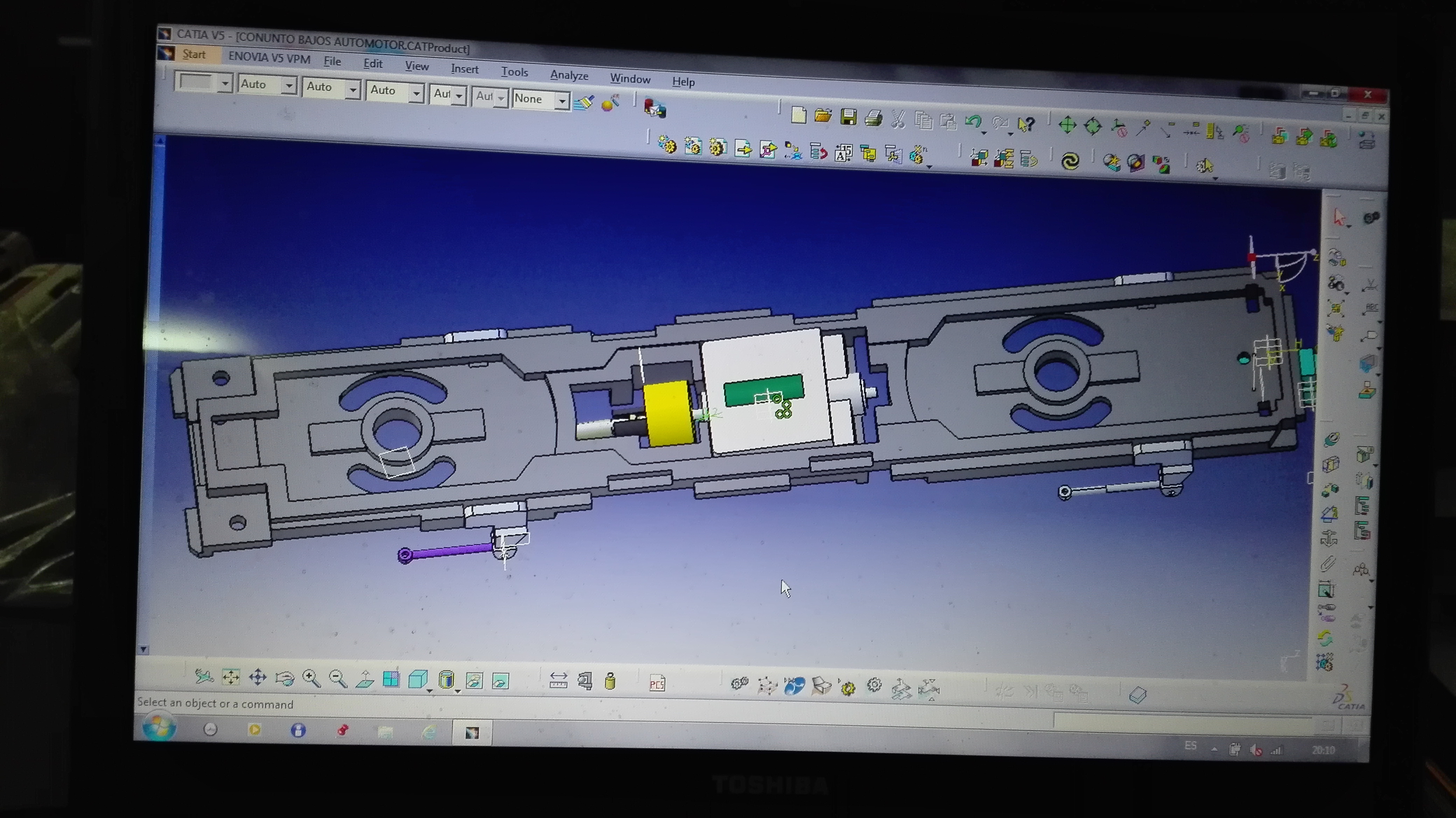Click the Select arrow tool in right toolbar
Screen dimensions: 1456x818
1339,217
